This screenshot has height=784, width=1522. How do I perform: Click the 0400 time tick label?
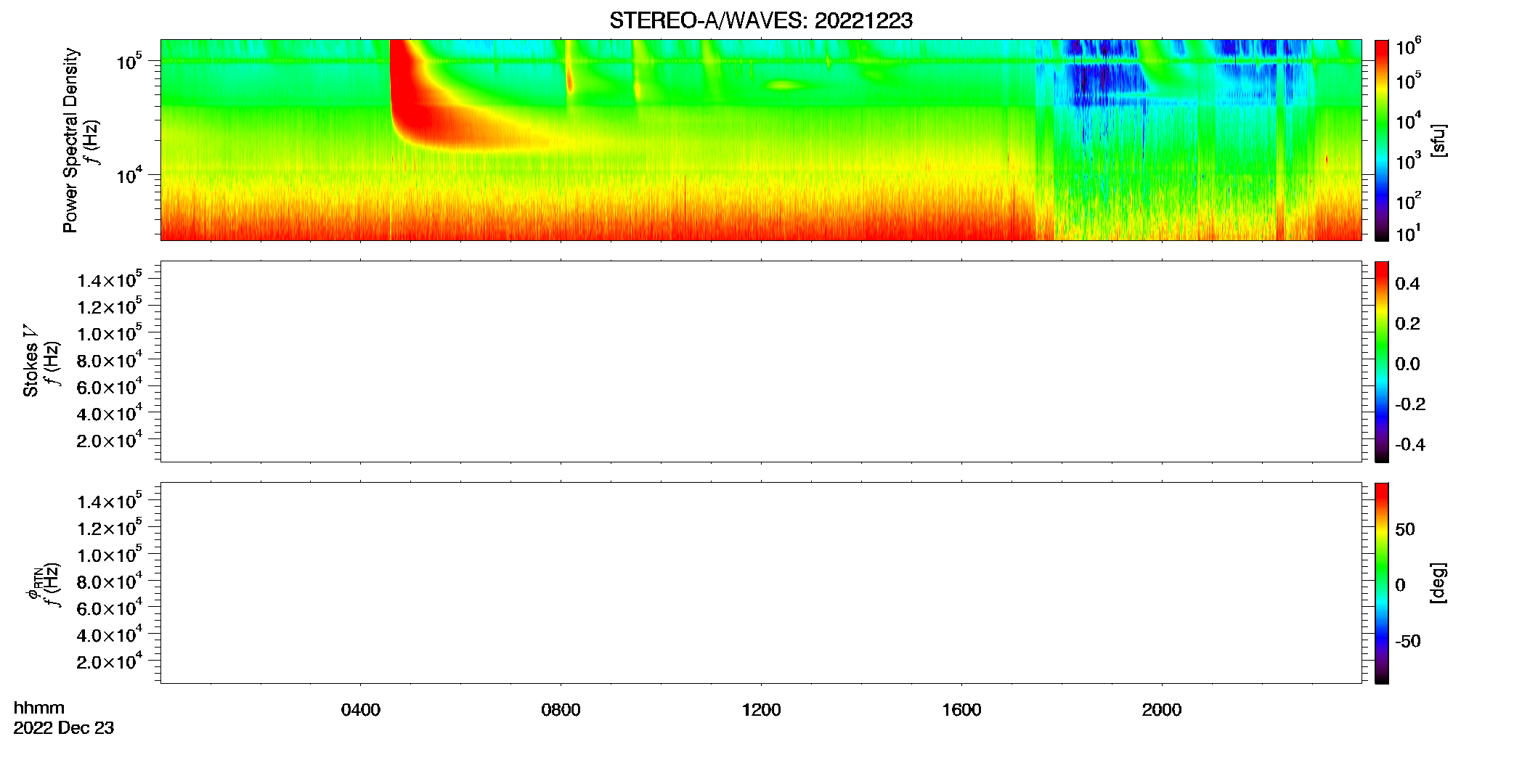pos(361,710)
